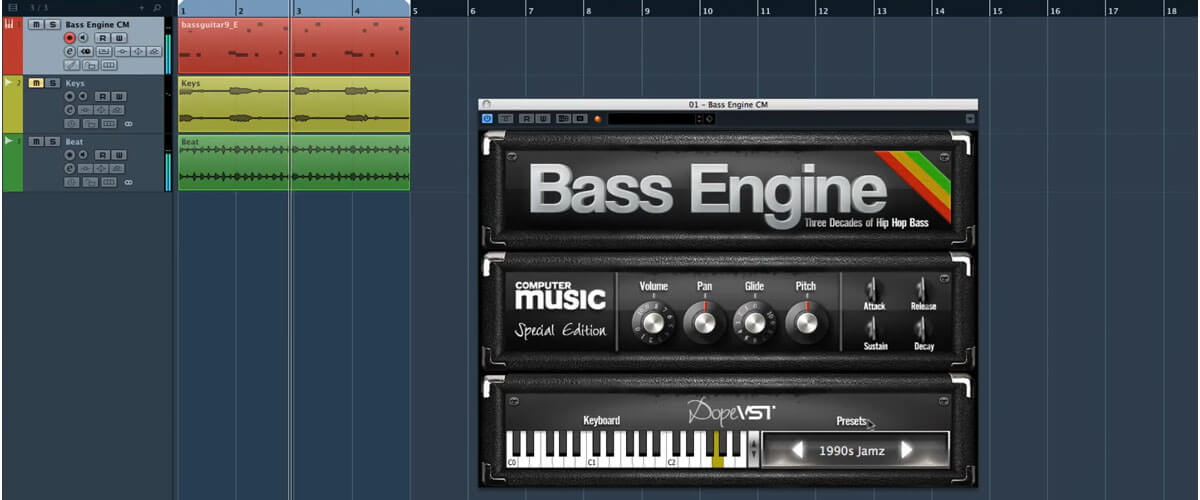Select the Beat track name
The height and width of the screenshot is (500, 1200).
pyautogui.click(x=75, y=142)
